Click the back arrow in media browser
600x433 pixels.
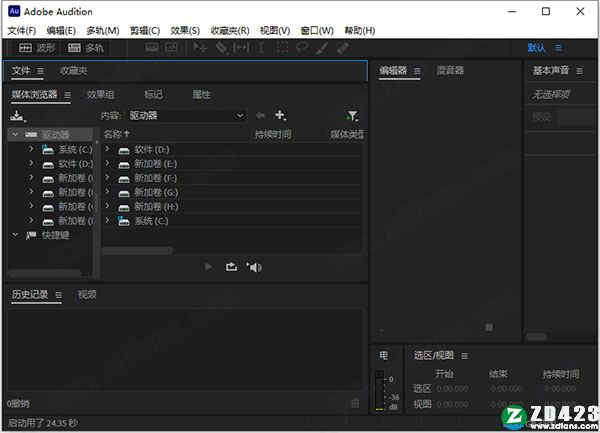pyautogui.click(x=260, y=115)
